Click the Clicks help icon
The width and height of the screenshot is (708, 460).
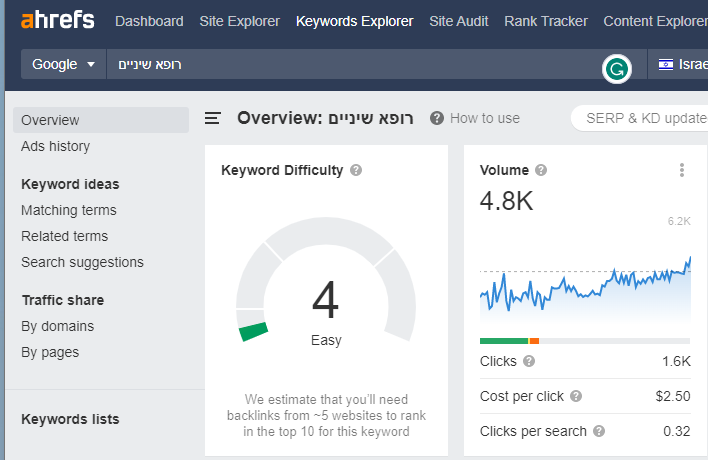pos(529,361)
